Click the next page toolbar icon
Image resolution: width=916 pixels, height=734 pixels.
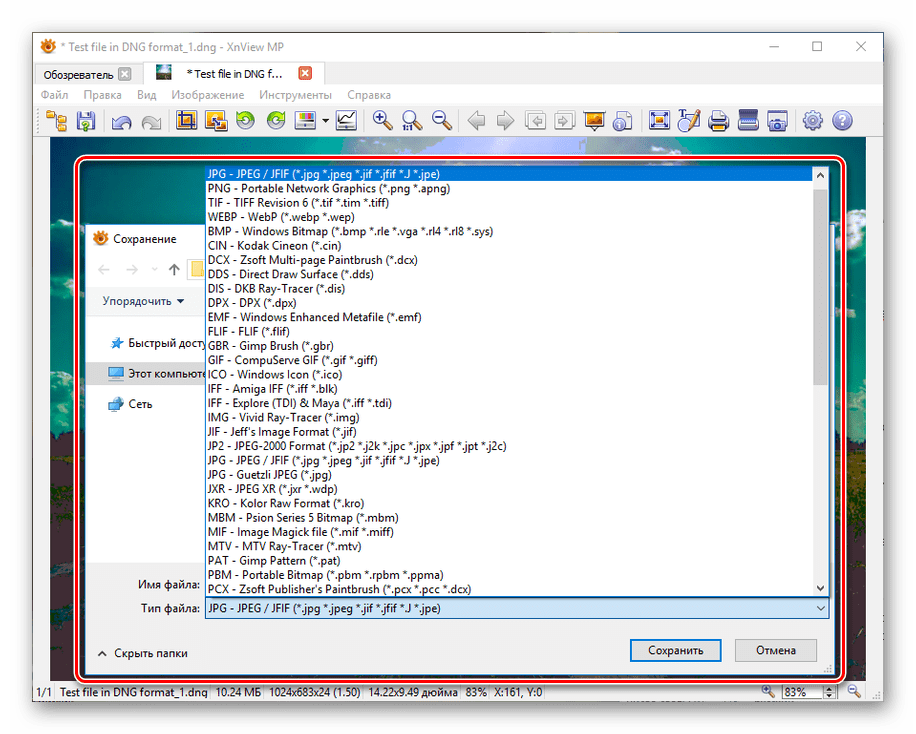coord(564,121)
